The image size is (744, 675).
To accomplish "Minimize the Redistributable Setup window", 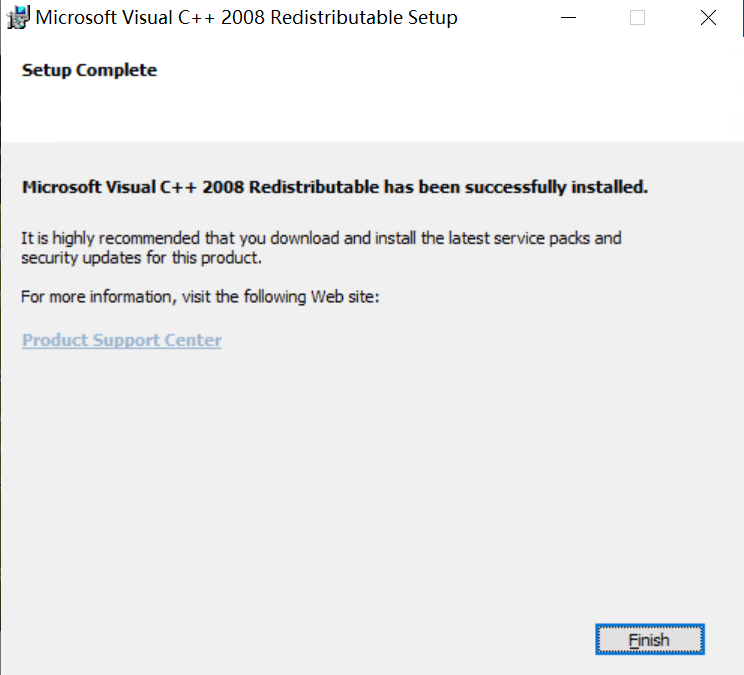I will 568,18.
